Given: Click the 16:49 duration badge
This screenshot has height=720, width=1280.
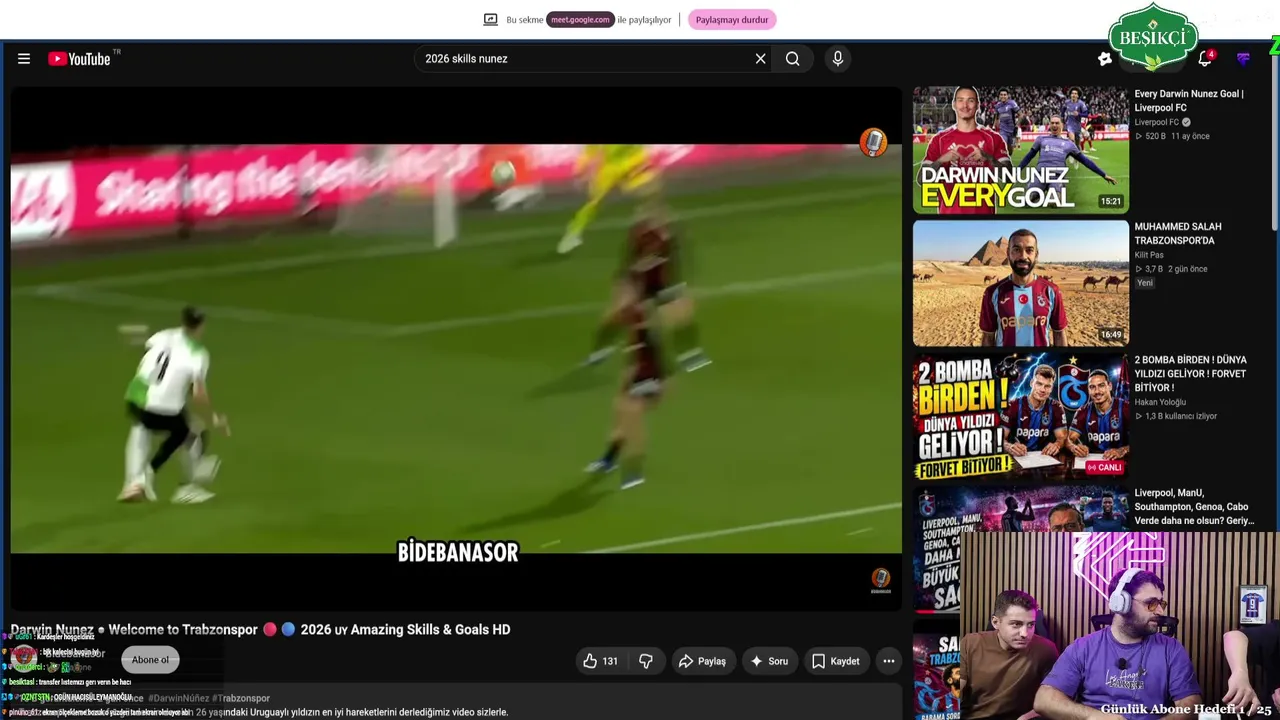Looking at the screenshot, I should click(1111, 334).
